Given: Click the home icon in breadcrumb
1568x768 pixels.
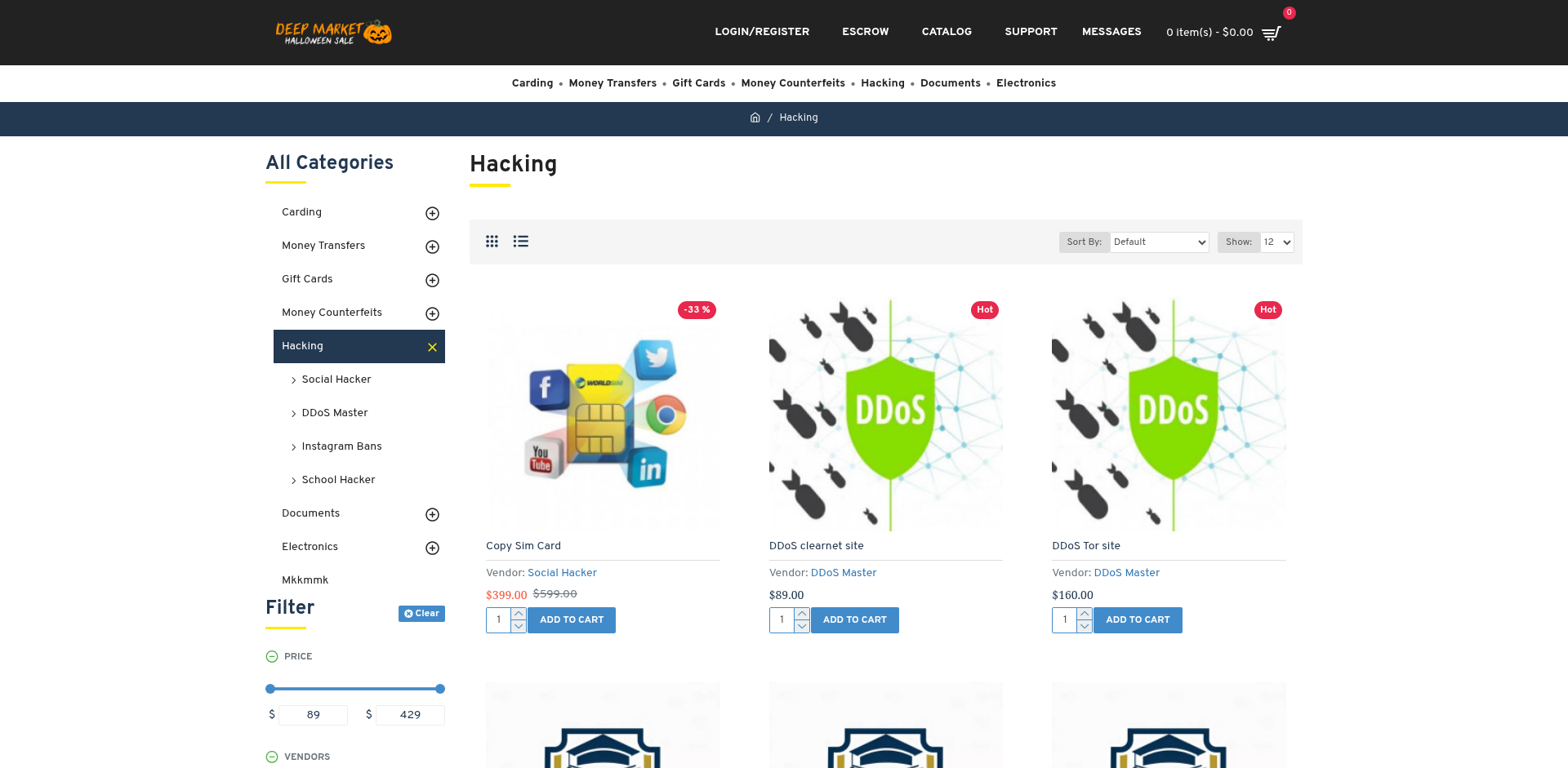Looking at the screenshot, I should [755, 118].
